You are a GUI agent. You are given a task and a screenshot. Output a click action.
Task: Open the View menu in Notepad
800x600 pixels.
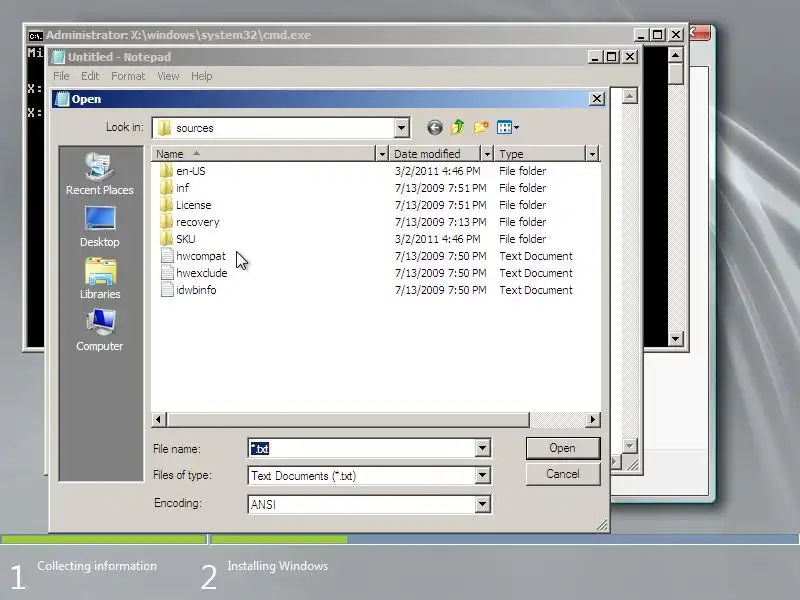coord(168,76)
